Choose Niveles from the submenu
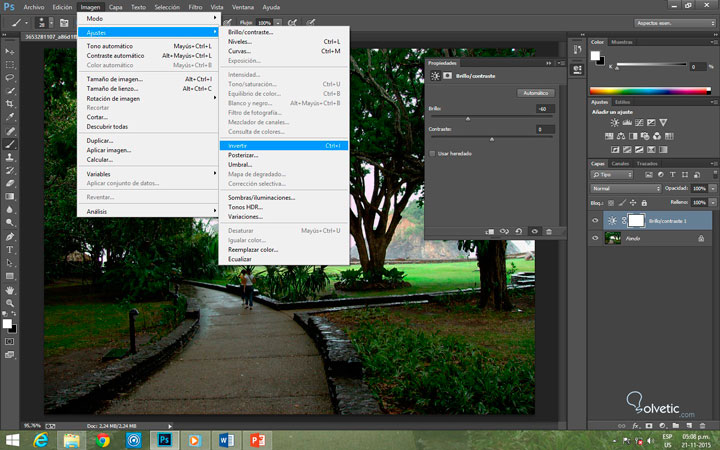 (x=284, y=41)
